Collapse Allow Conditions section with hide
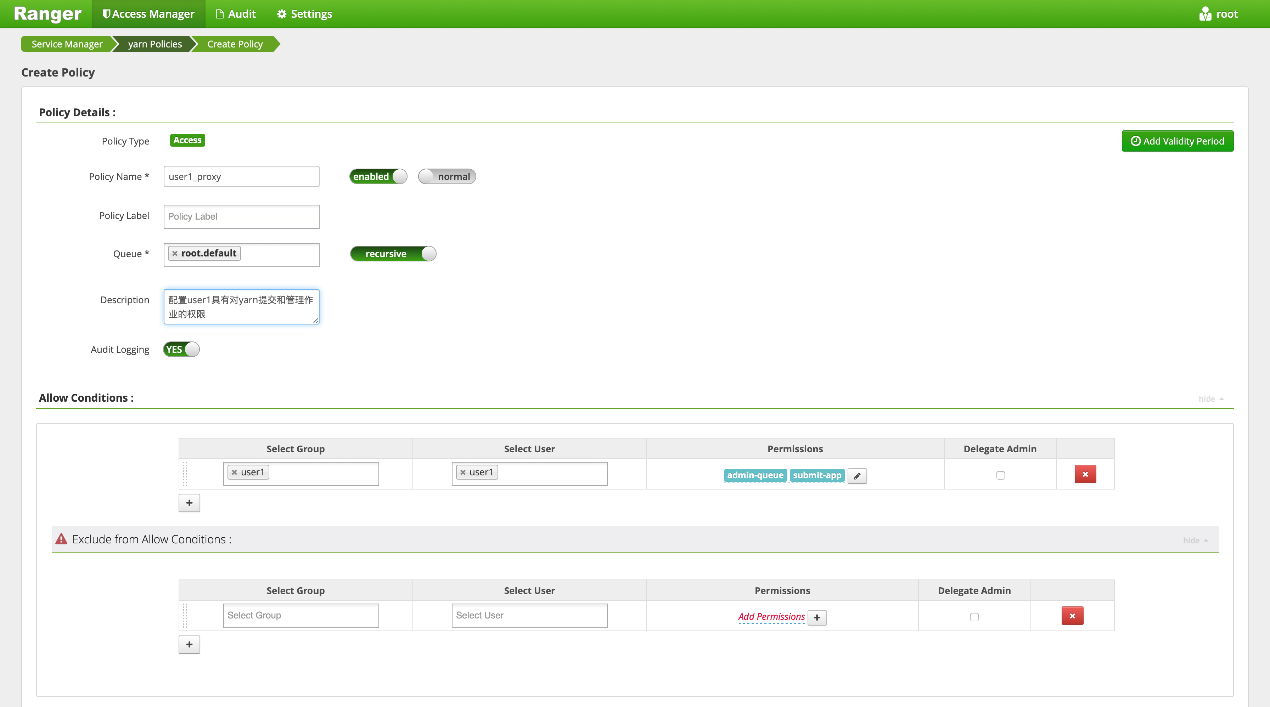Screen dimensions: 1270x707 [x=1210, y=399]
